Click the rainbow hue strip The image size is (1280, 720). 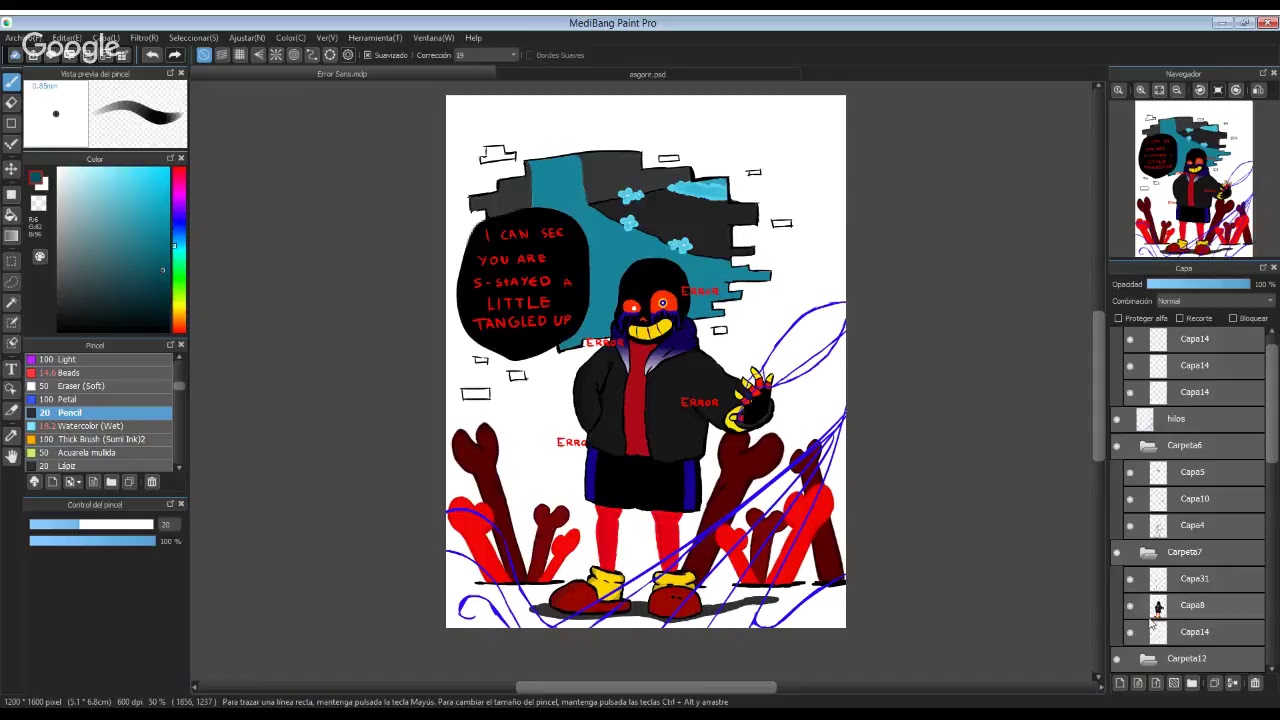pos(179,250)
